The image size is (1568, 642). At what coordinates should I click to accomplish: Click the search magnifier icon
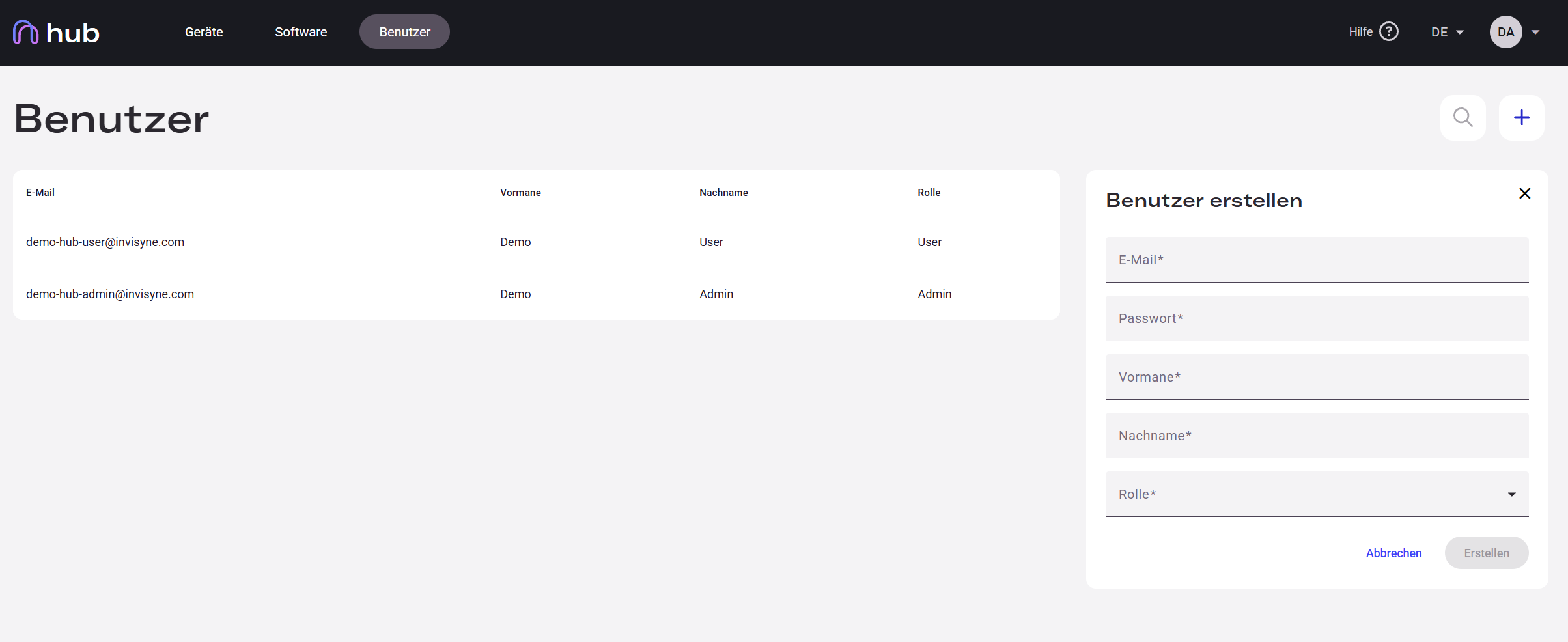click(1463, 118)
